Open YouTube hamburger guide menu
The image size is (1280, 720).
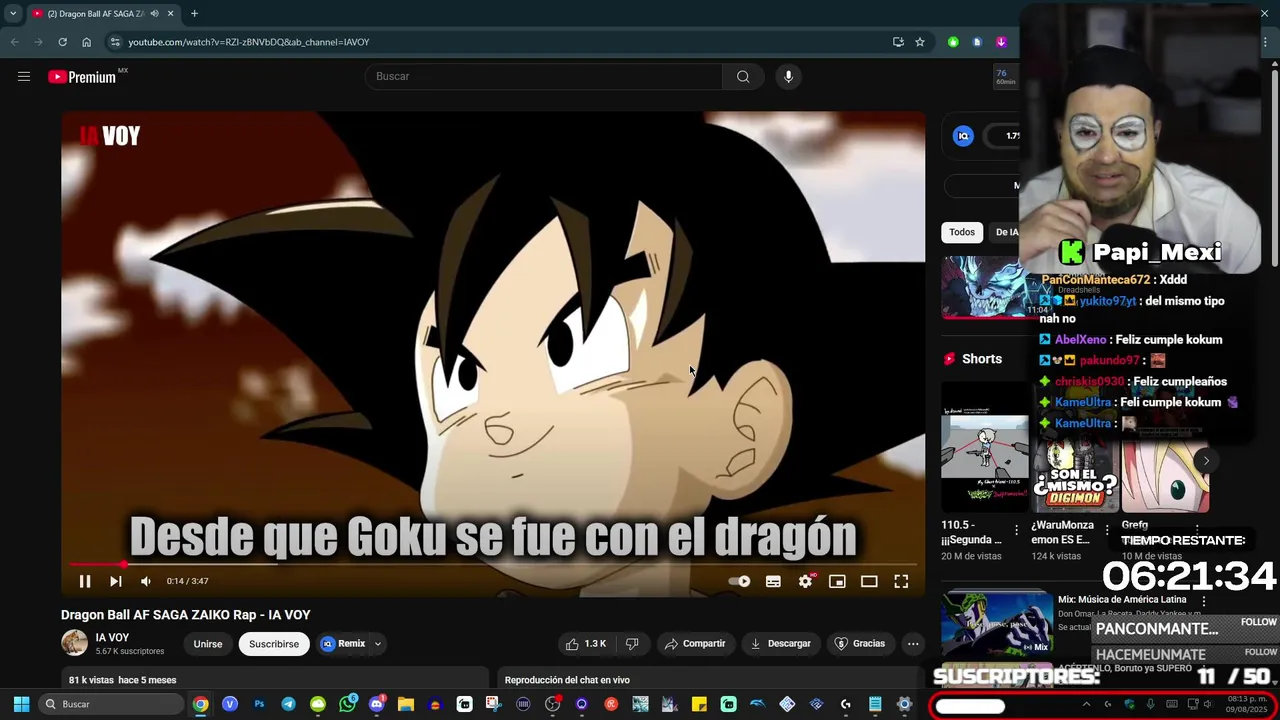[x=24, y=76]
